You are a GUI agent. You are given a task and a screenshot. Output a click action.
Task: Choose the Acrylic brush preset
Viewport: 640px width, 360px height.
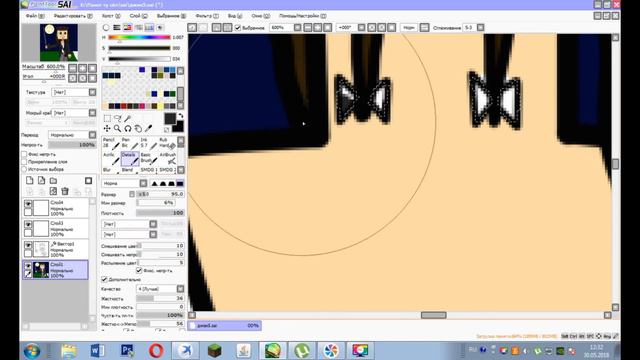(x=111, y=158)
